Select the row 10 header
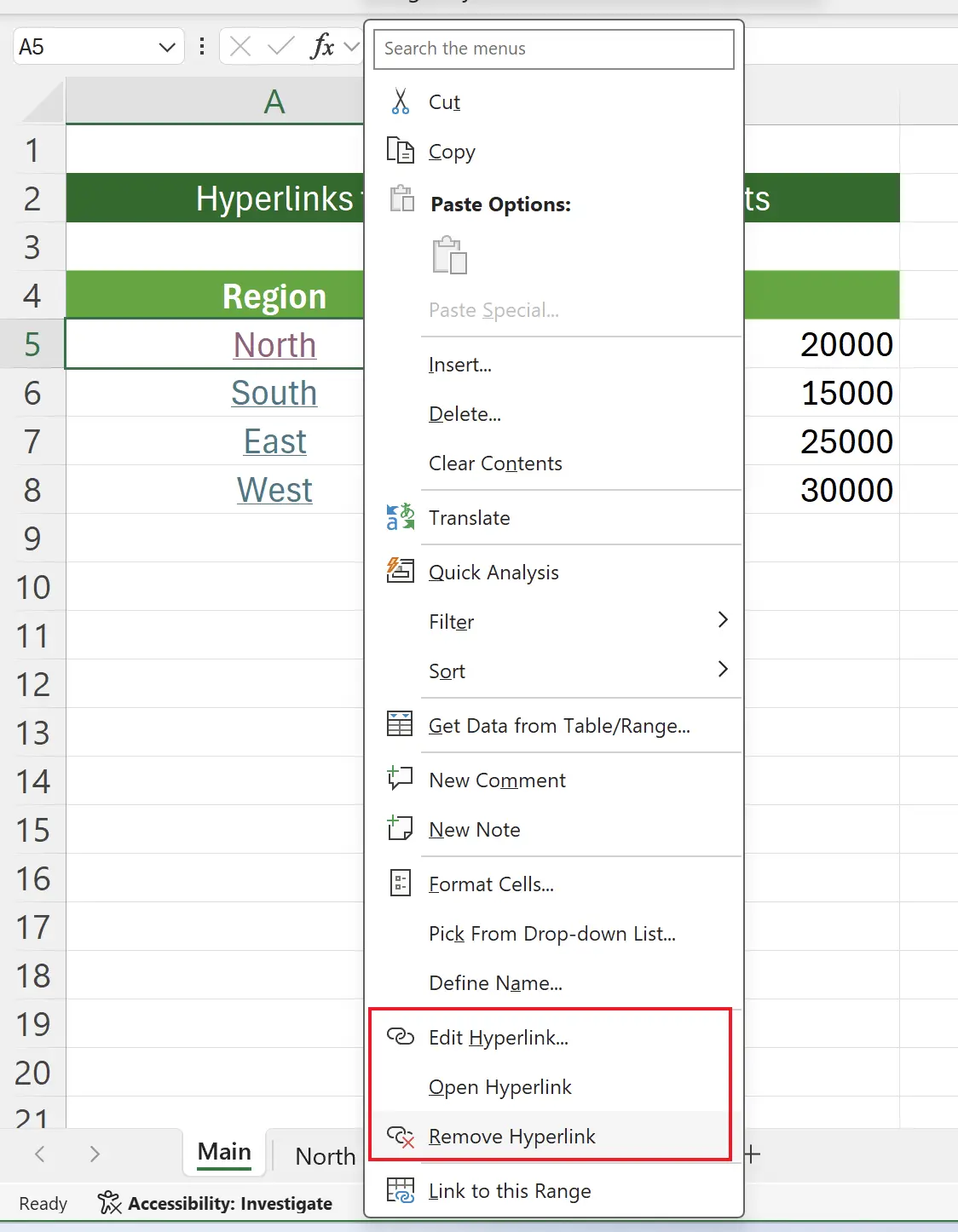Screen dimensions: 958x1232 click(x=32, y=588)
